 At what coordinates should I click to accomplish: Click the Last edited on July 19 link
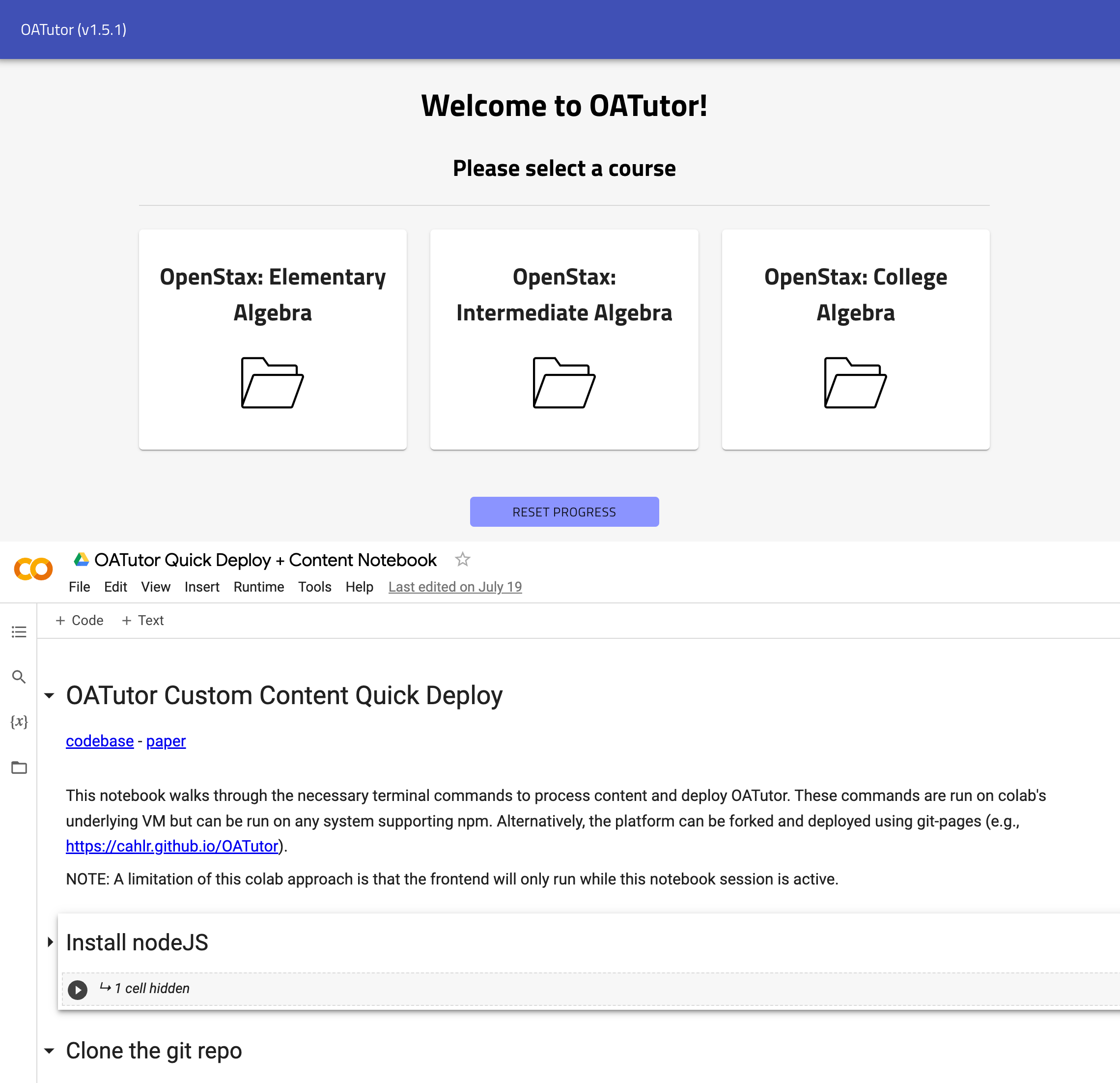pos(455,587)
